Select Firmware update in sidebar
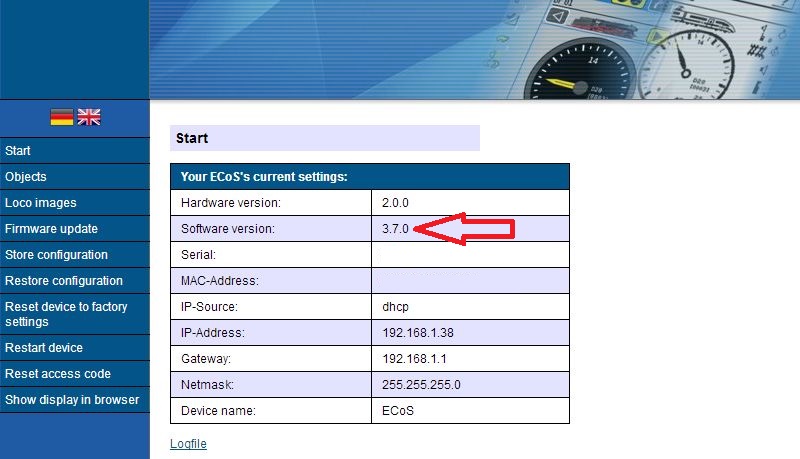Image resolution: width=800 pixels, height=459 pixels. coord(51,229)
